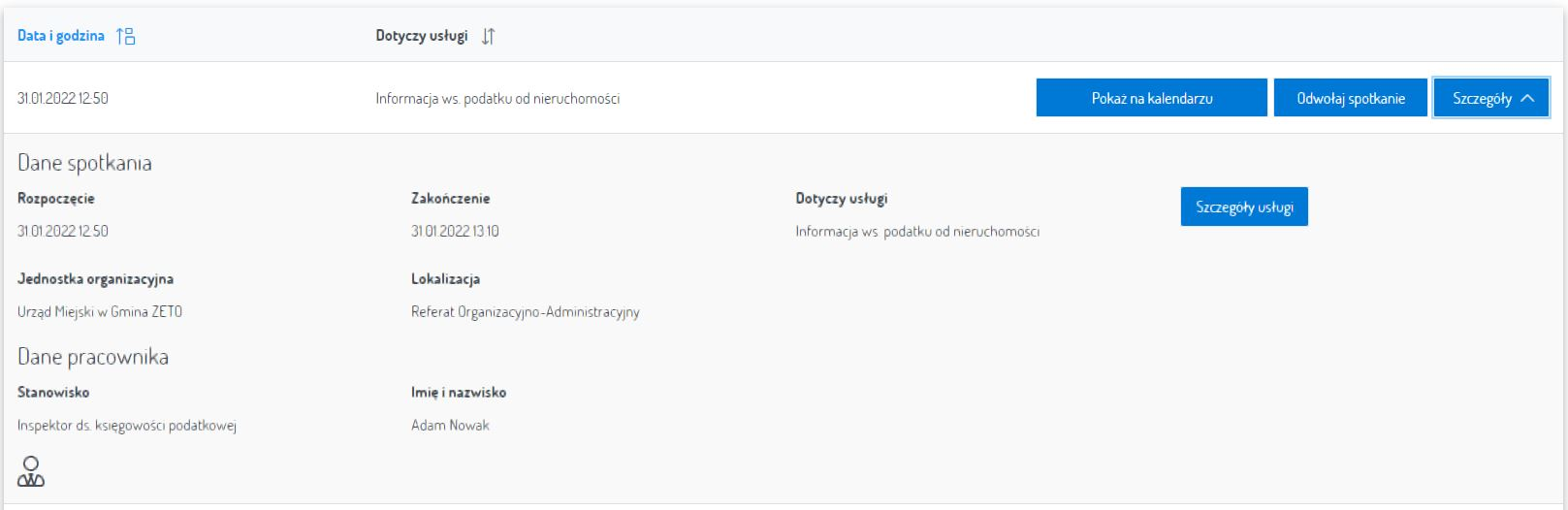1568x510 pixels.
Task: Click the Rozpoczęcie start time value
Action: [x=63, y=231]
